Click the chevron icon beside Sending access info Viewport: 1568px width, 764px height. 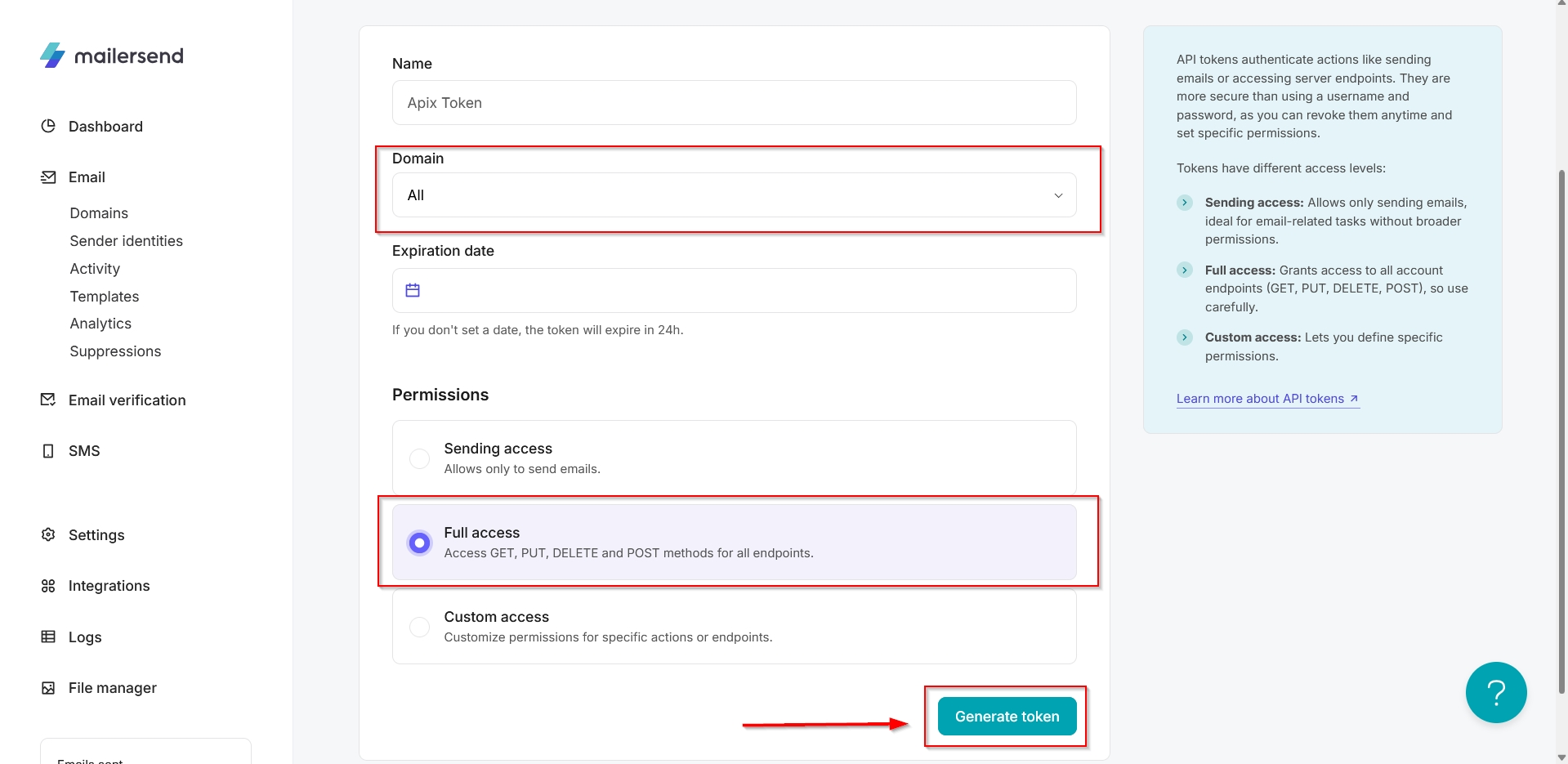(x=1185, y=203)
